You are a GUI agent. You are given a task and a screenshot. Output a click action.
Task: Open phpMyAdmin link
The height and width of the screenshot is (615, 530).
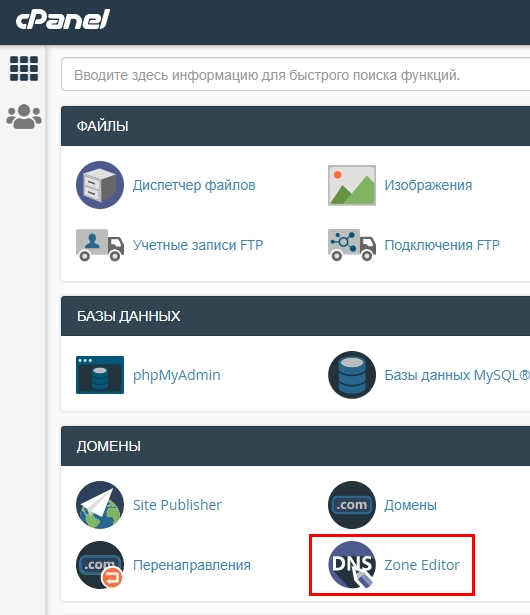click(x=177, y=375)
